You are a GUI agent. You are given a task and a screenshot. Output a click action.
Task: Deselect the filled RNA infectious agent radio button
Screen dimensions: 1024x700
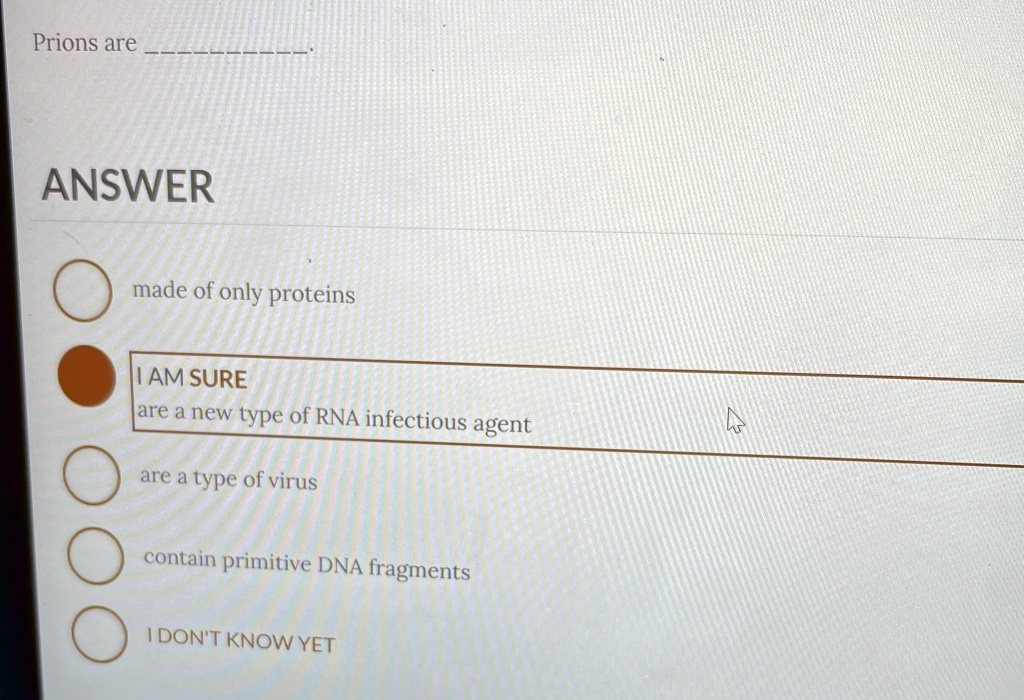point(87,376)
